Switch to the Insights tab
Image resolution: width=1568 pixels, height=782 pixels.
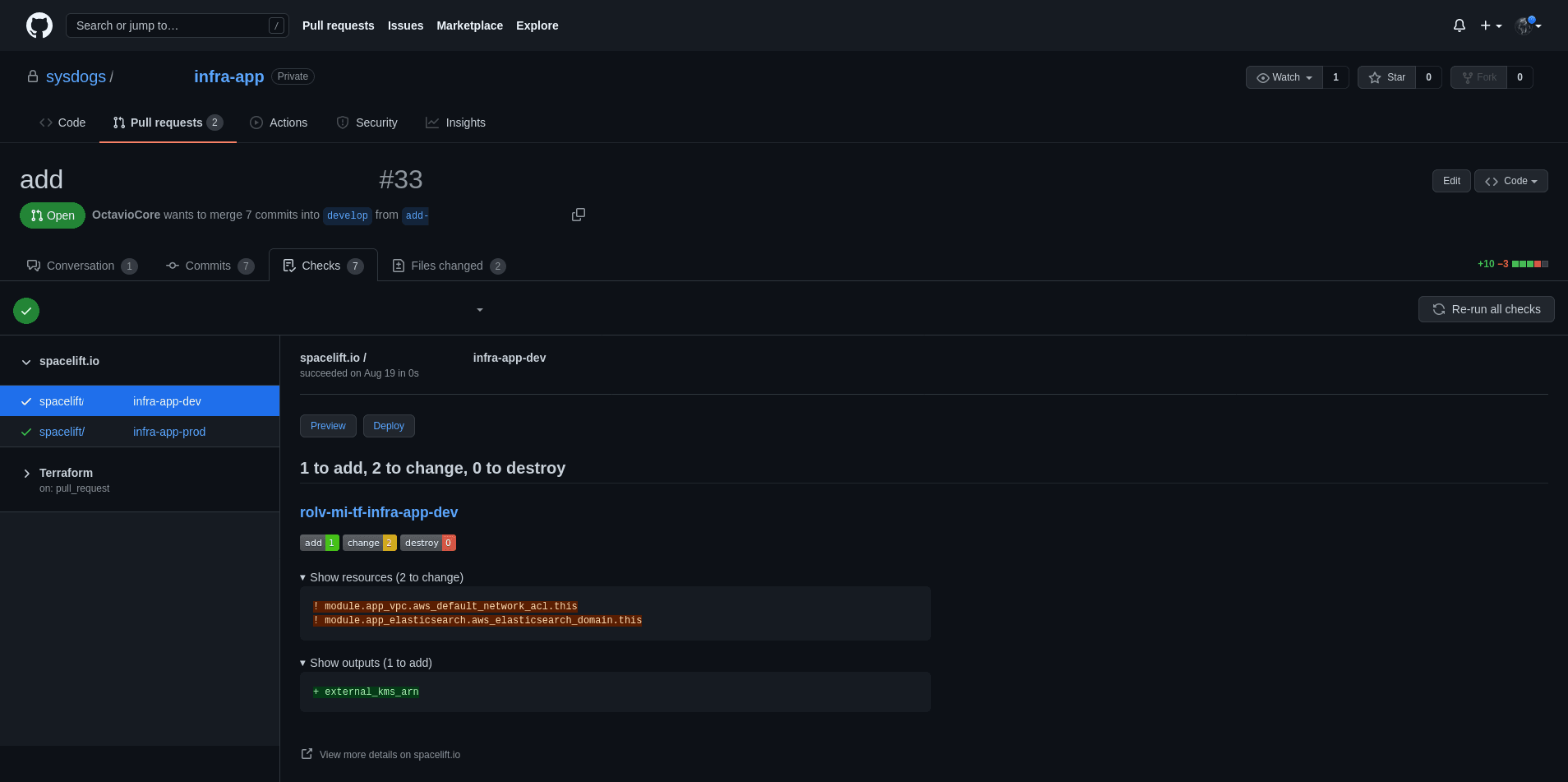[x=455, y=123]
